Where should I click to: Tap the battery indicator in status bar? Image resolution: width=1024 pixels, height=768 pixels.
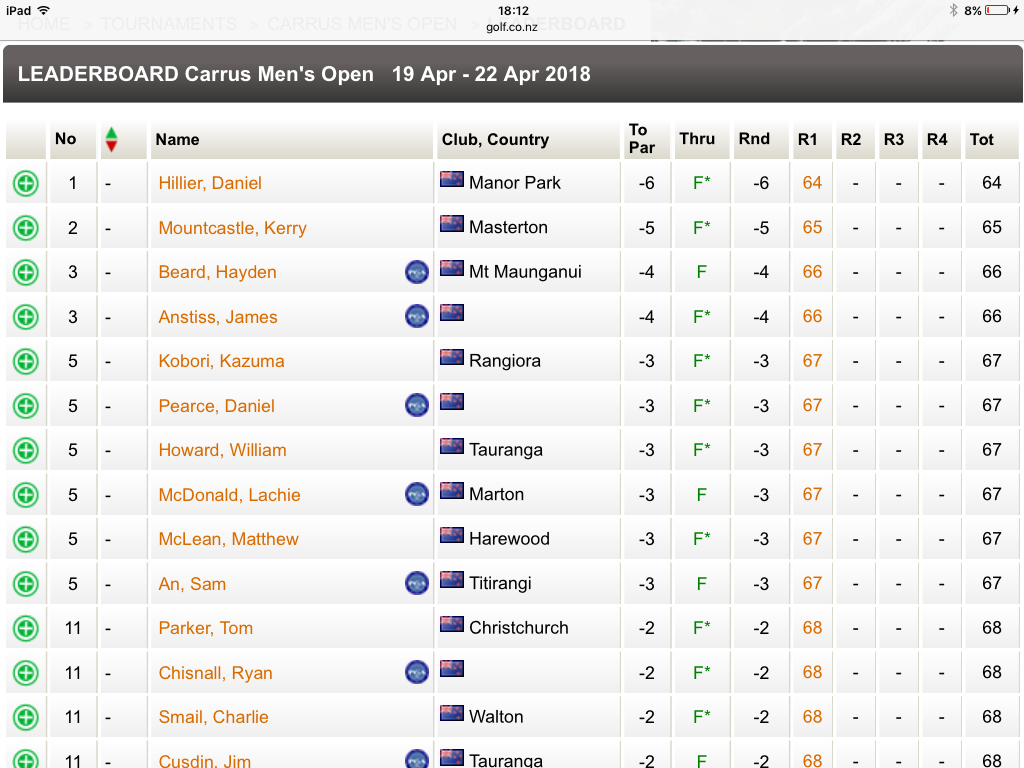997,10
